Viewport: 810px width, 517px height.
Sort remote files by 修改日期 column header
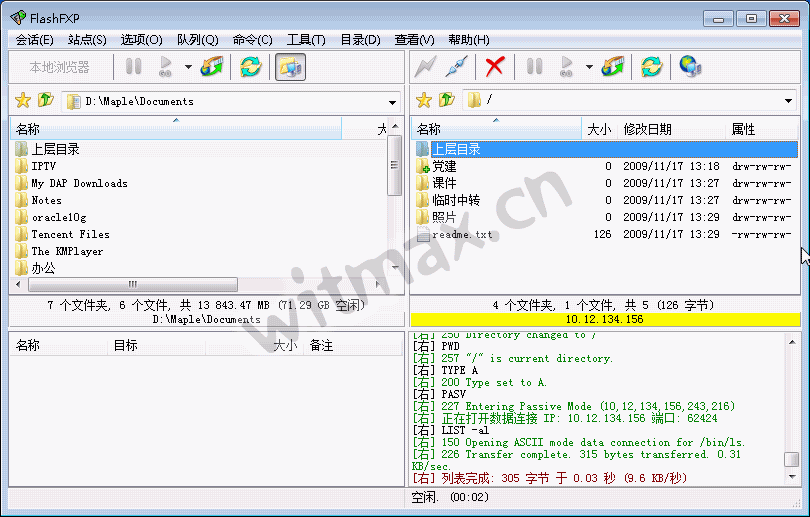(x=671, y=129)
